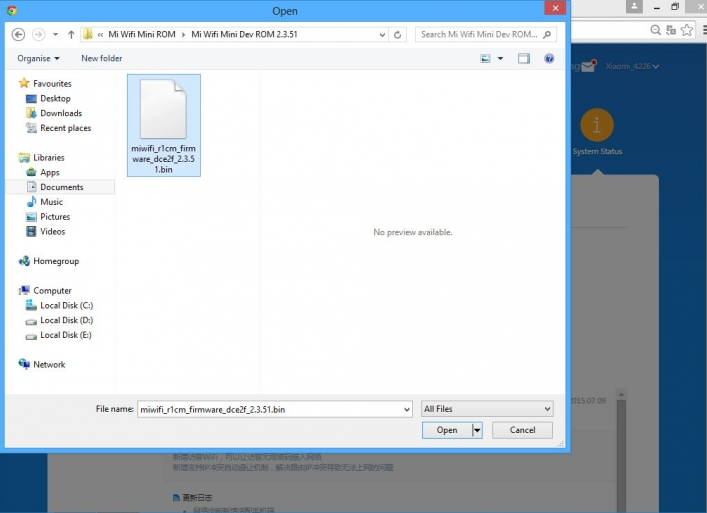Image resolution: width=707 pixels, height=513 pixels.
Task: Click System Status icon in router page
Action: coord(597,125)
